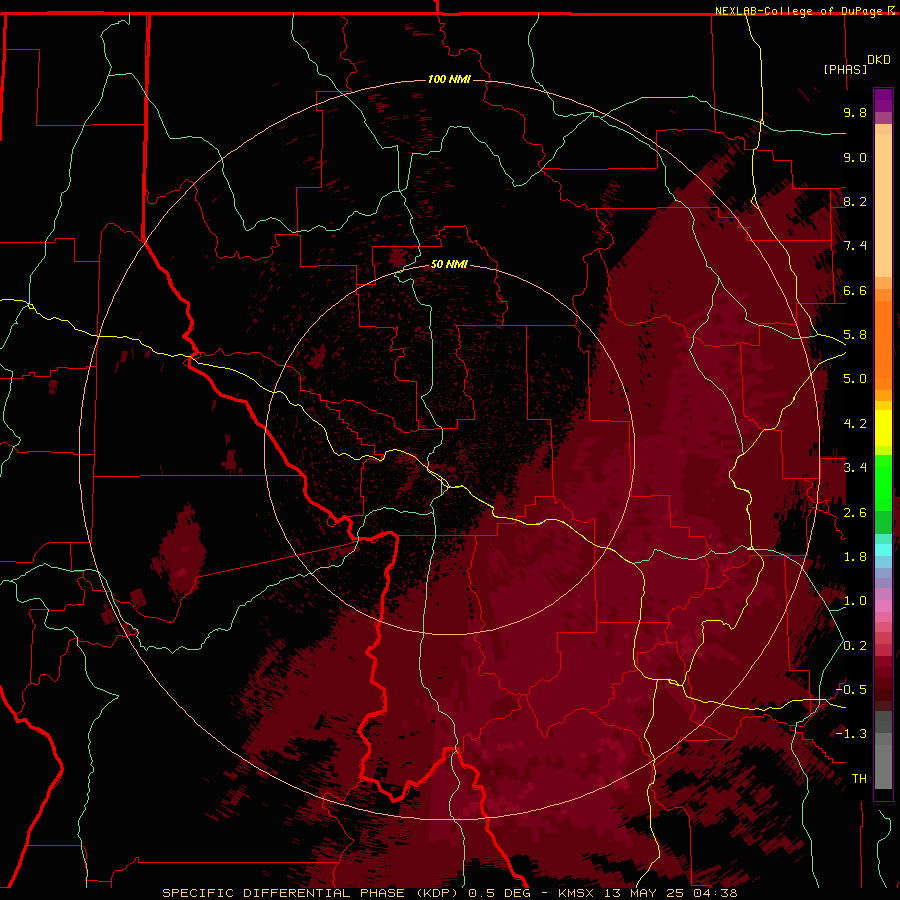Click the 1.8 color scale value
This screenshot has width=900, height=900.
tap(855, 557)
